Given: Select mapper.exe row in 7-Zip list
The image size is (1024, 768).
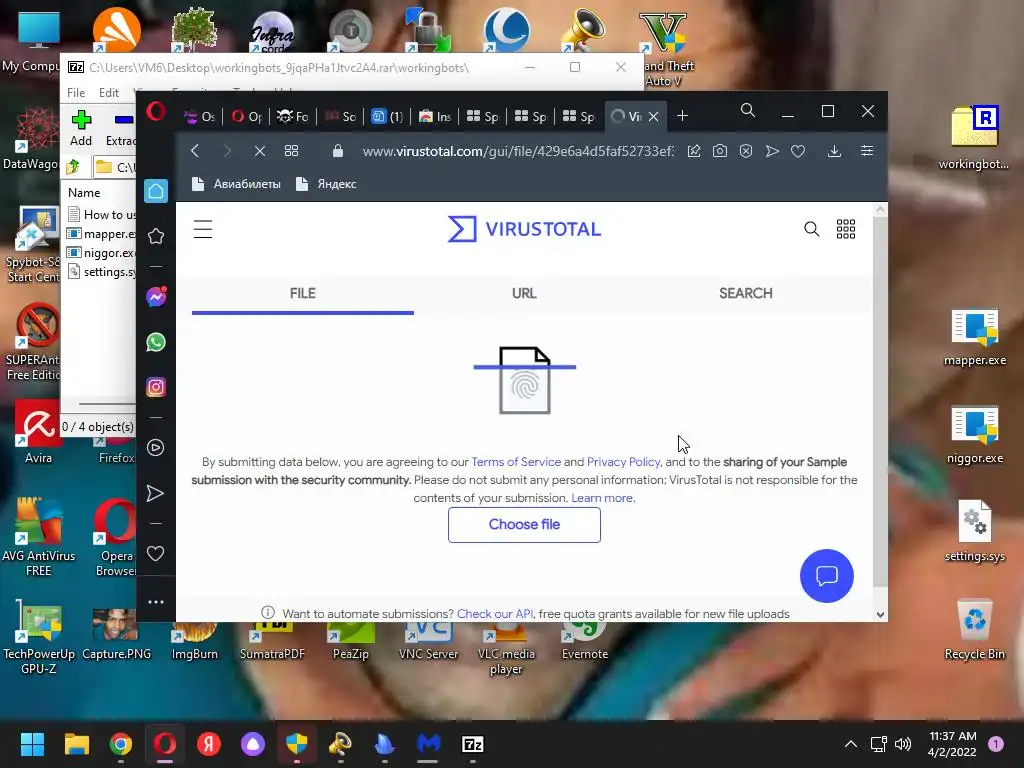Looking at the screenshot, I should pyautogui.click(x=102, y=234).
